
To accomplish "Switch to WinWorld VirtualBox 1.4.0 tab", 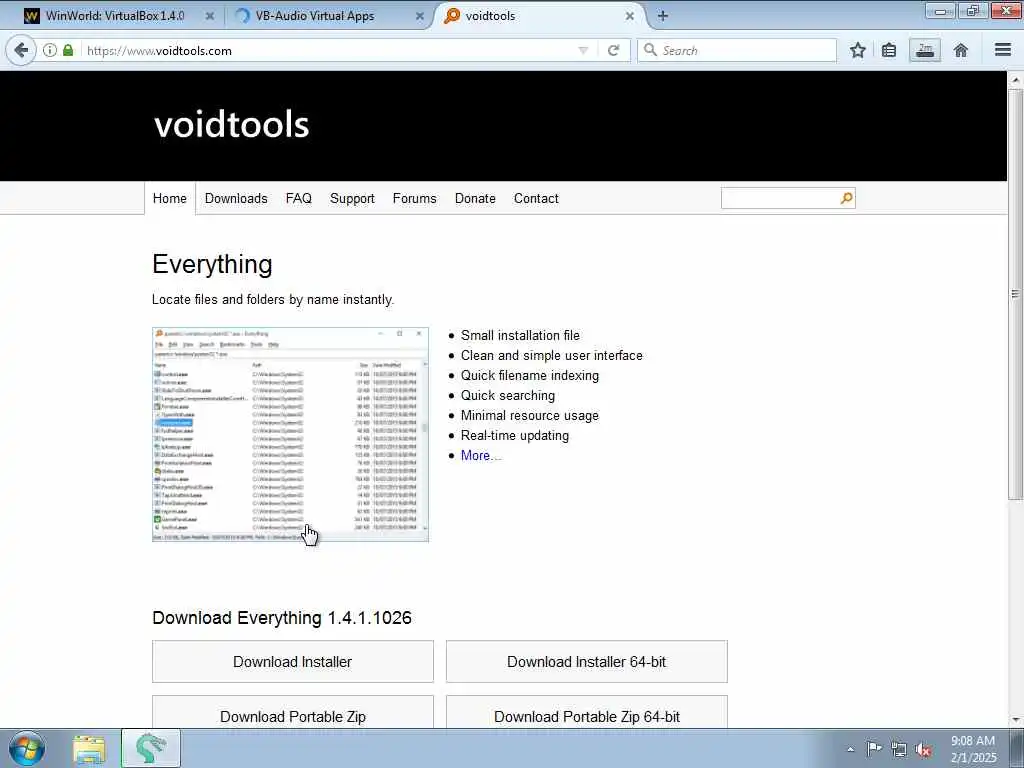I will (114, 16).
